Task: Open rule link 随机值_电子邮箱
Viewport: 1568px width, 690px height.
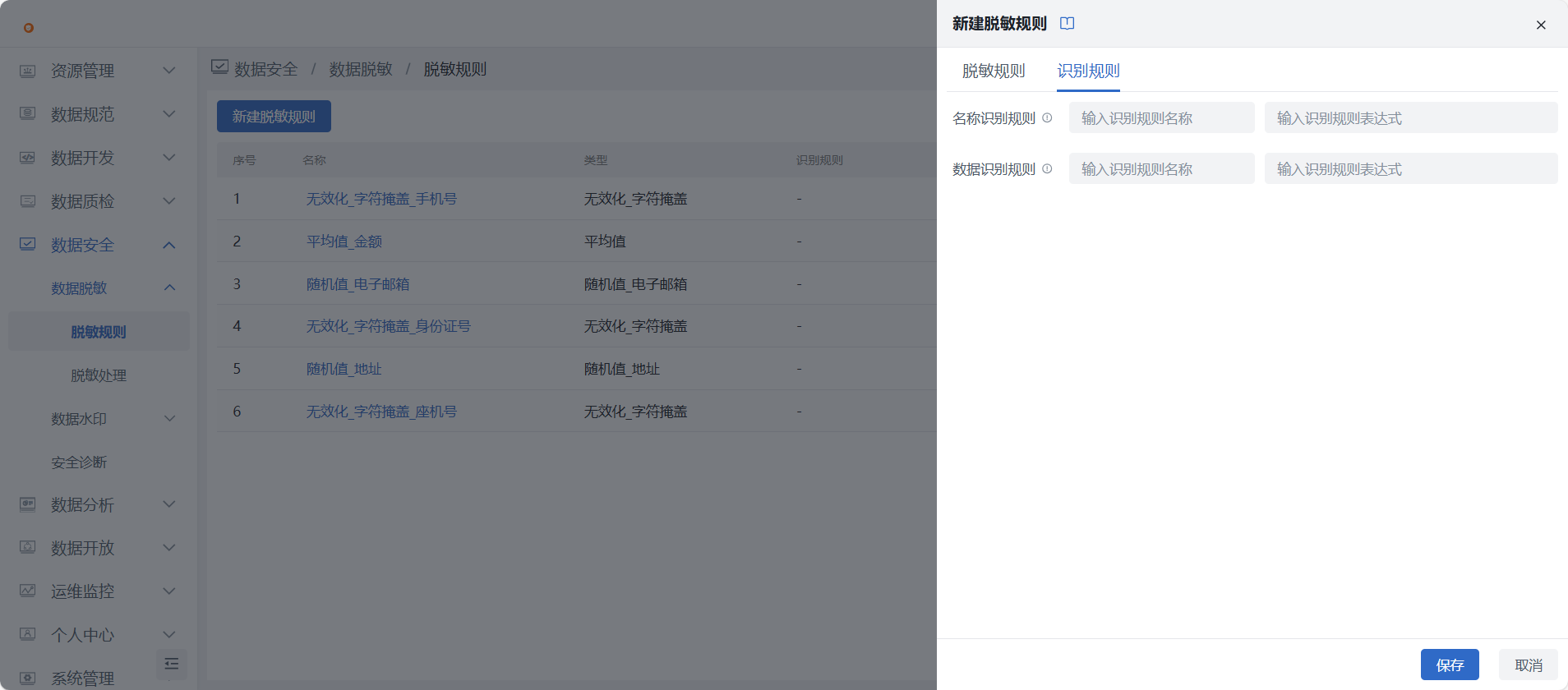Action: [x=357, y=284]
